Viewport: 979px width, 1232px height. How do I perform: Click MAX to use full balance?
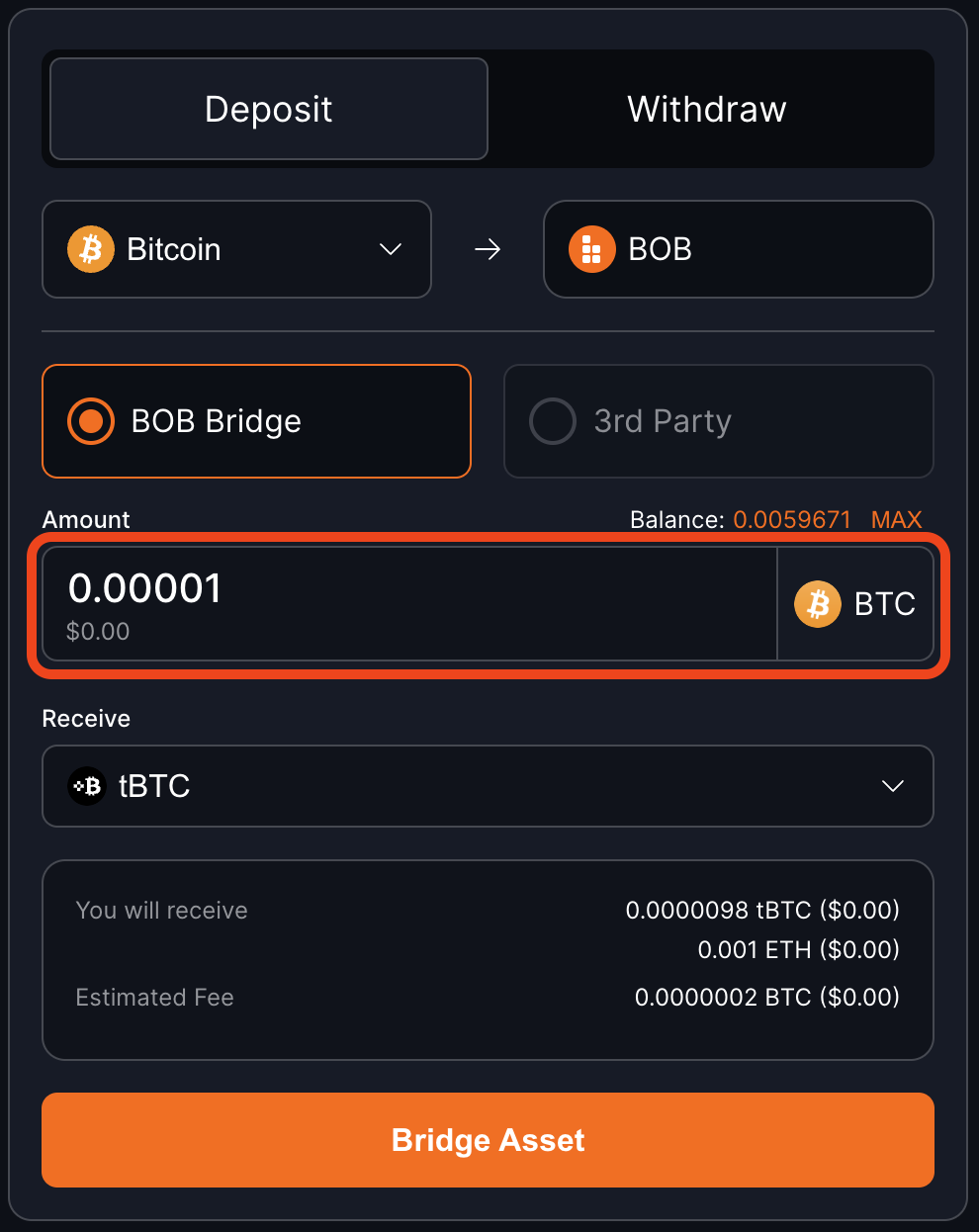pos(896,519)
